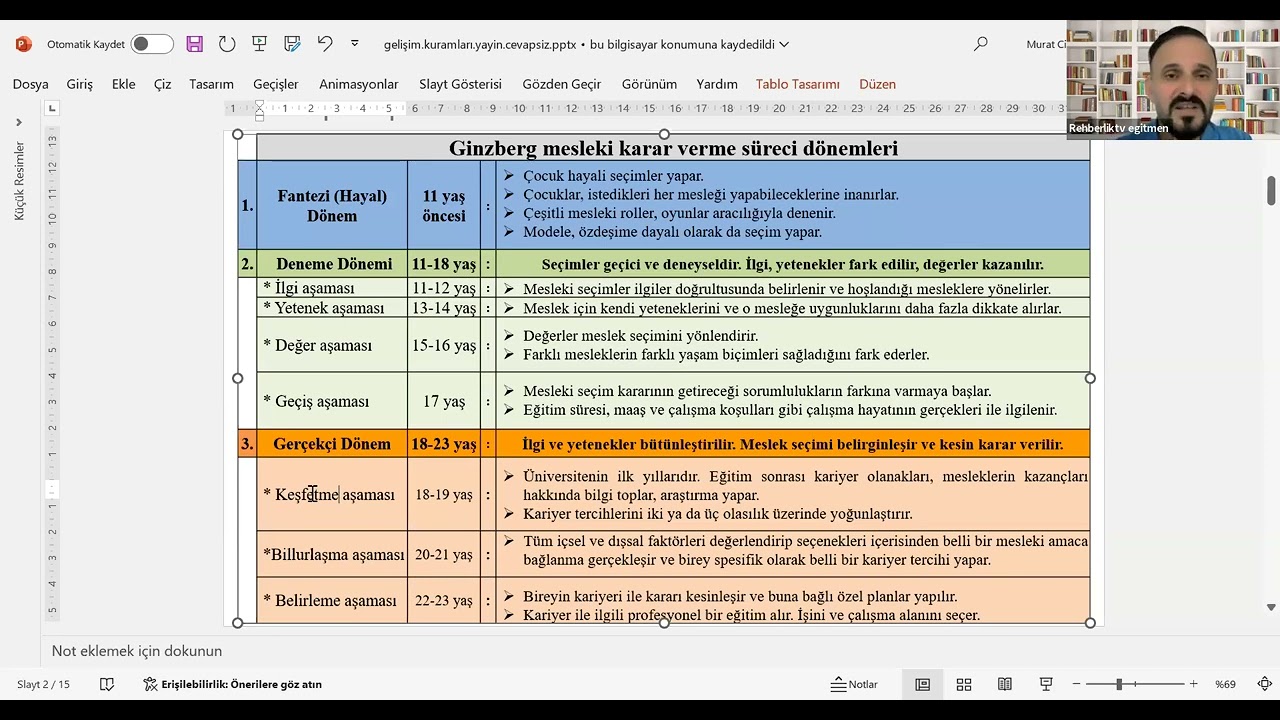1280x720 pixels.
Task: Click the table's right middle resize handle
Action: 1090,378
